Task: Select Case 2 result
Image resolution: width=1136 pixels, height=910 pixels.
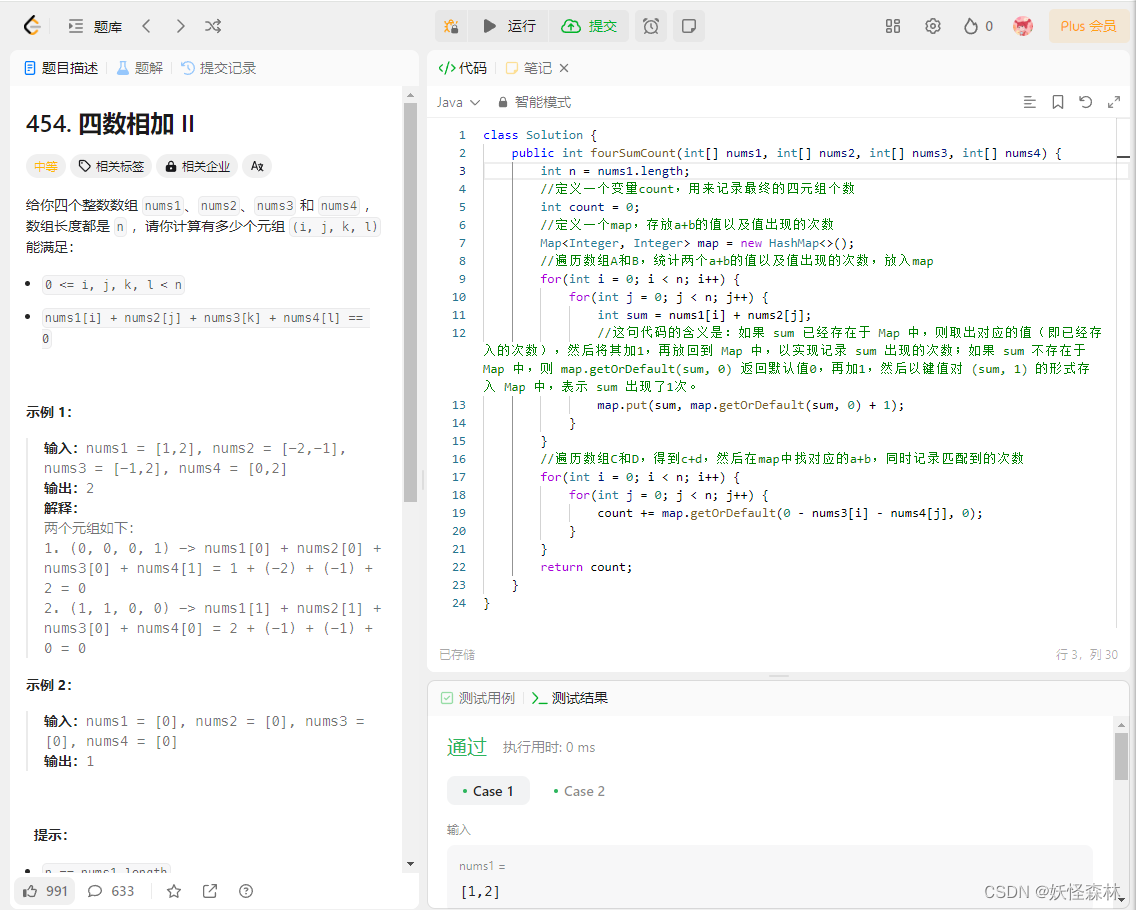Action: [579, 791]
